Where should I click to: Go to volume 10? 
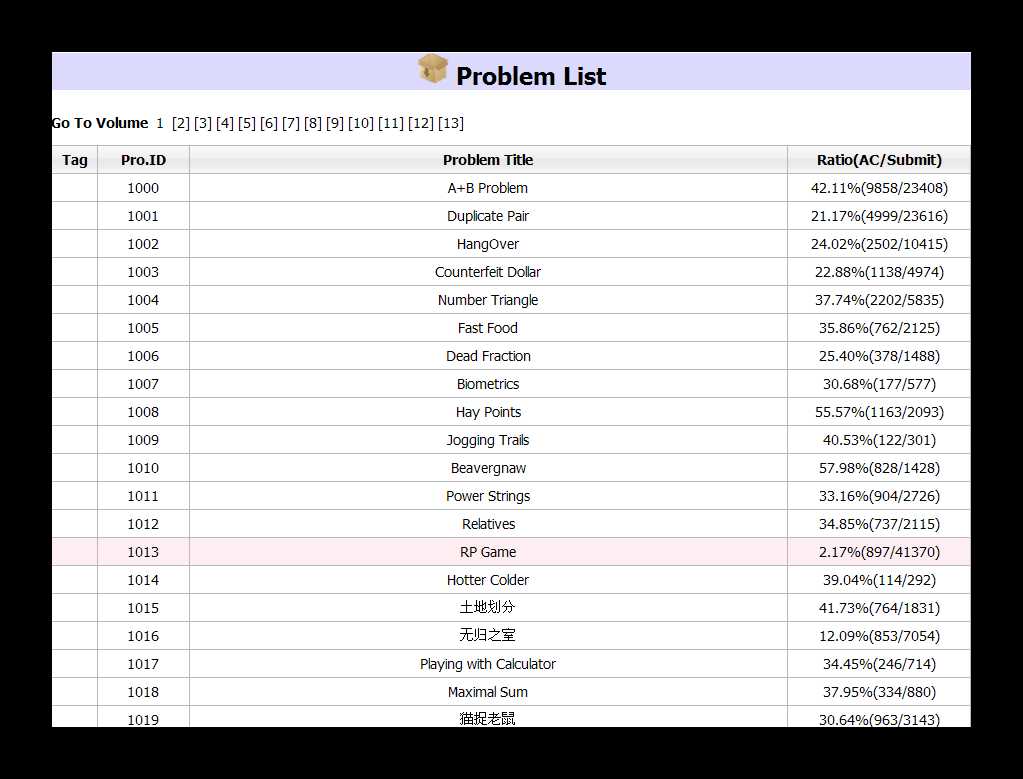[361, 123]
